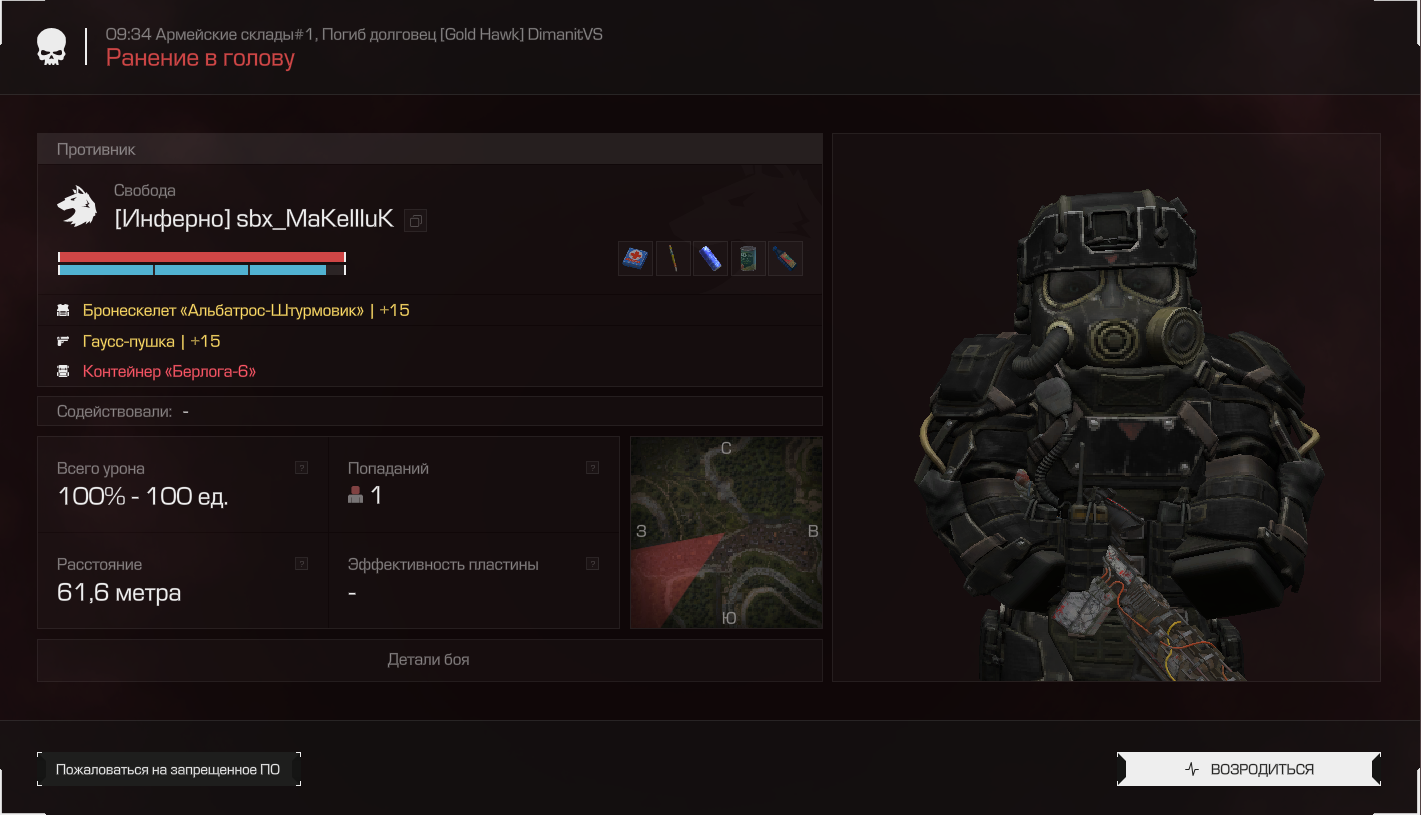Viewport: 1421px width, 815px height.
Task: Copy opponent name with the copy icon
Action: (x=416, y=221)
